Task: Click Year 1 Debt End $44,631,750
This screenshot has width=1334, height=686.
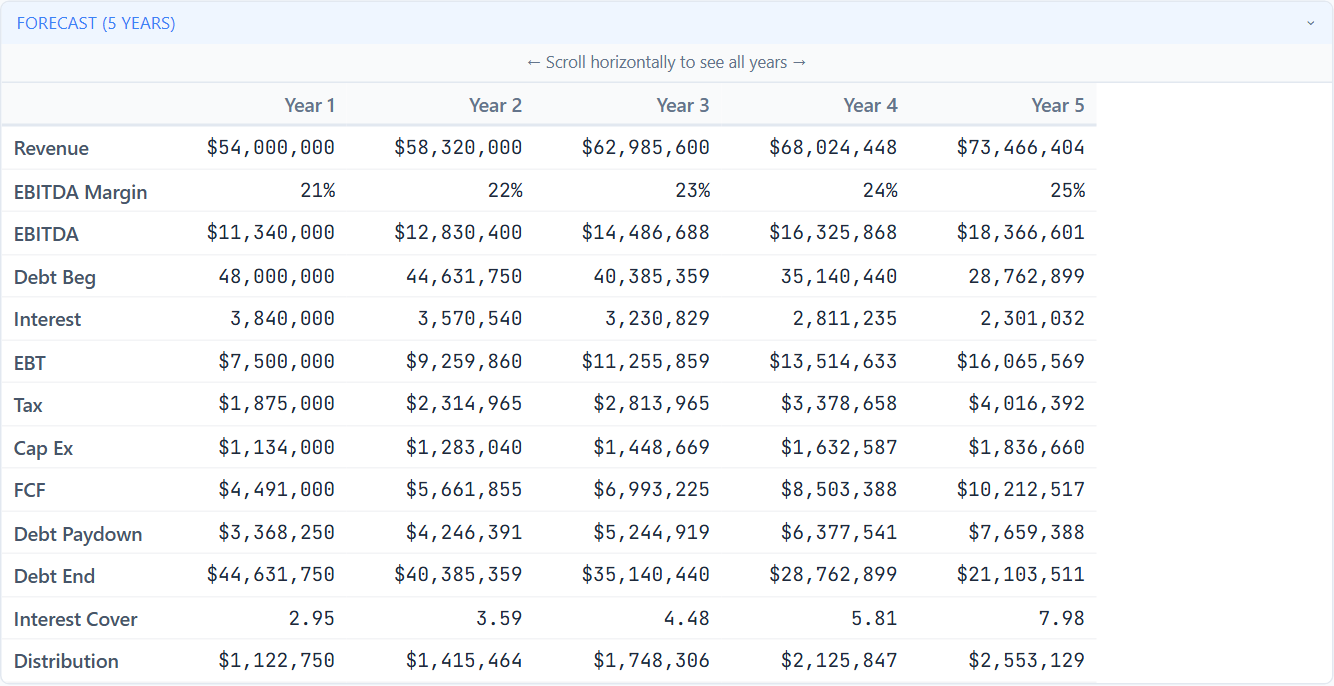Action: pyautogui.click(x=271, y=574)
